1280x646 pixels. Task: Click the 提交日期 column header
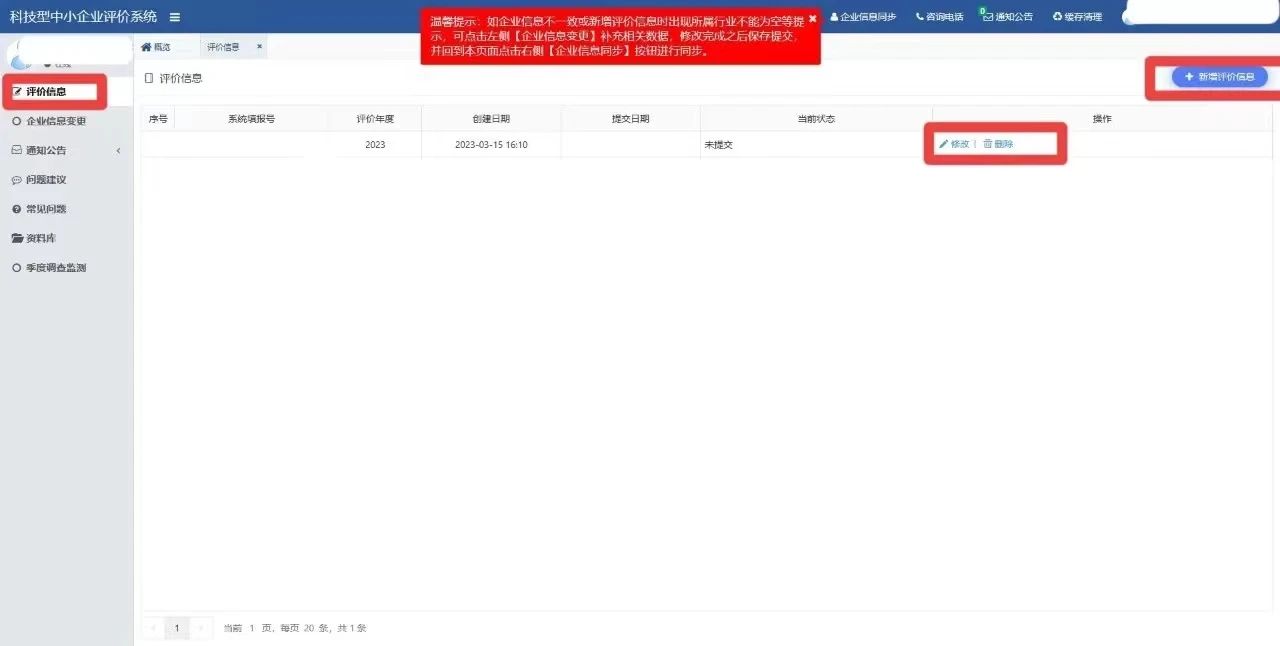[x=630, y=119]
